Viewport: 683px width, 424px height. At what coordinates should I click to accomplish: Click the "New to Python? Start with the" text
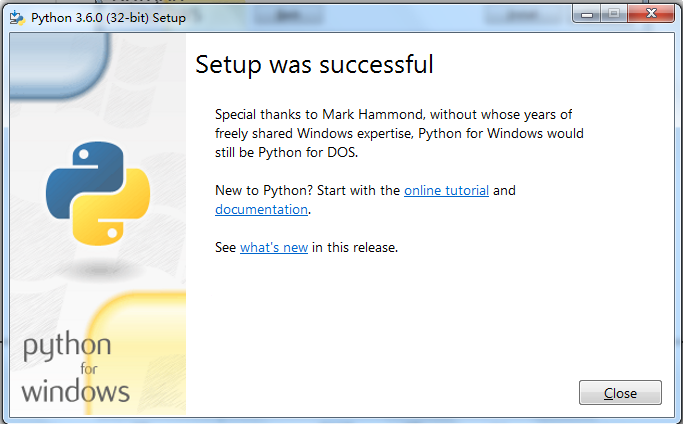[x=307, y=190]
